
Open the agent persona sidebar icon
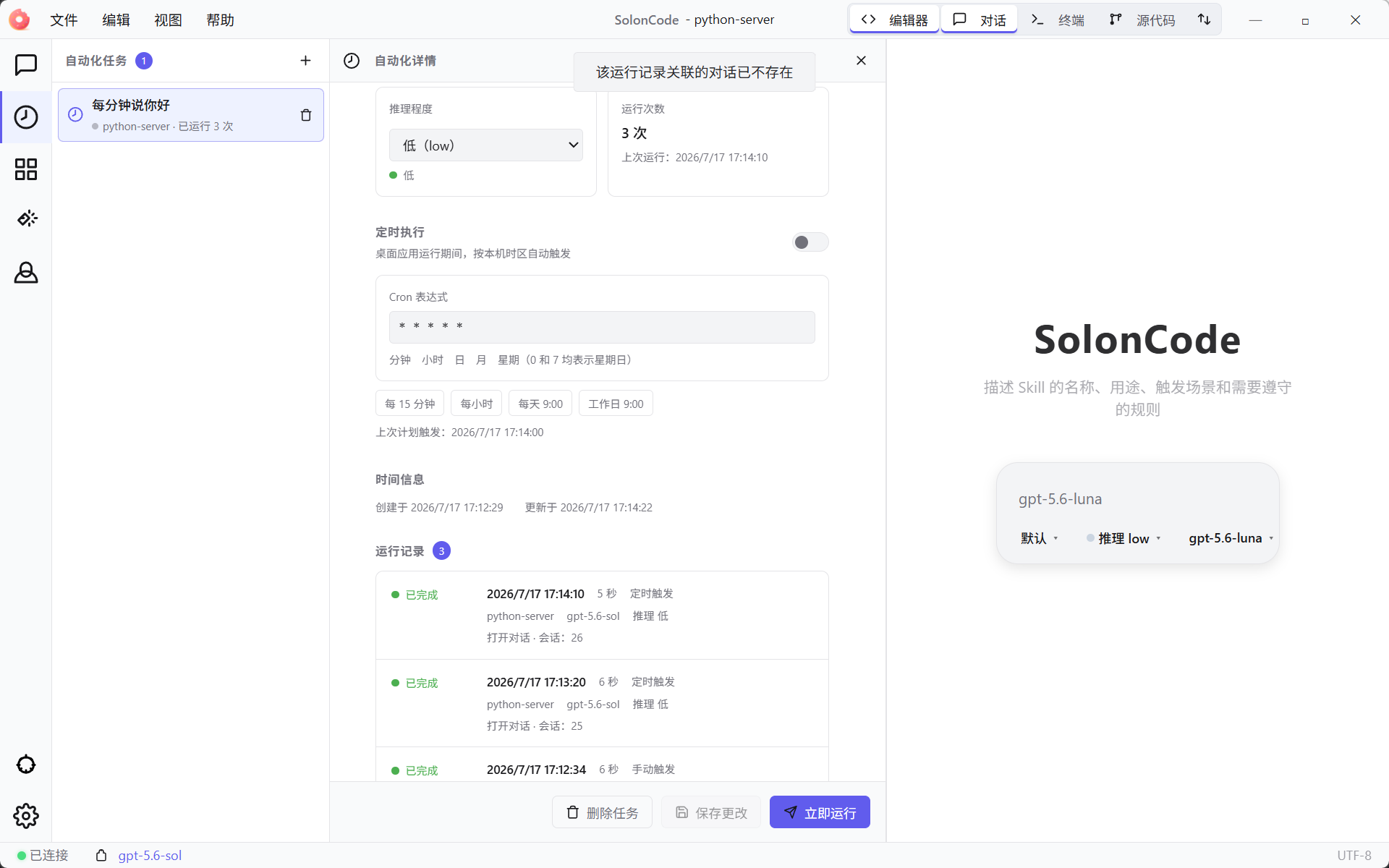pos(26,273)
